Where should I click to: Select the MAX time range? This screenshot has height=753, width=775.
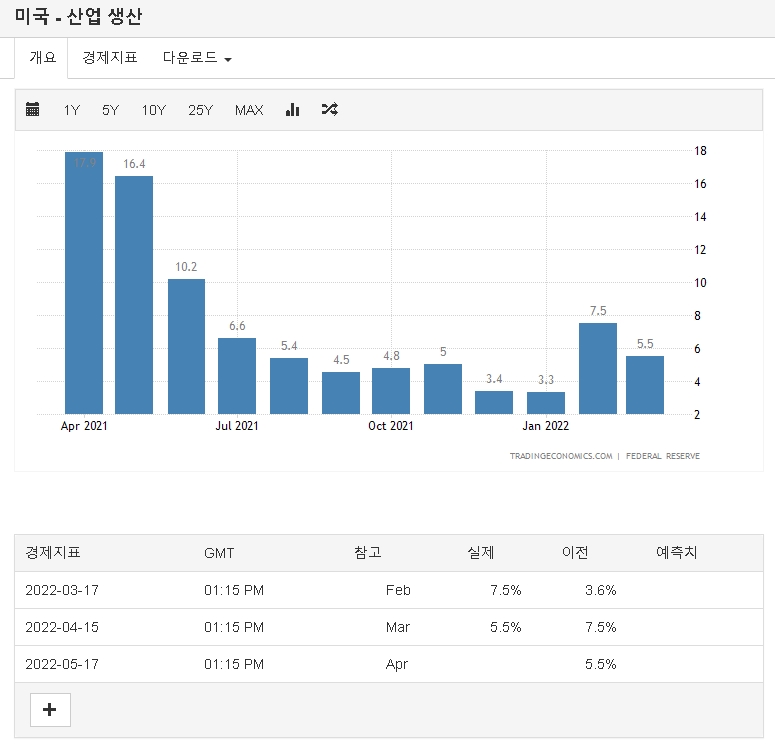(249, 110)
